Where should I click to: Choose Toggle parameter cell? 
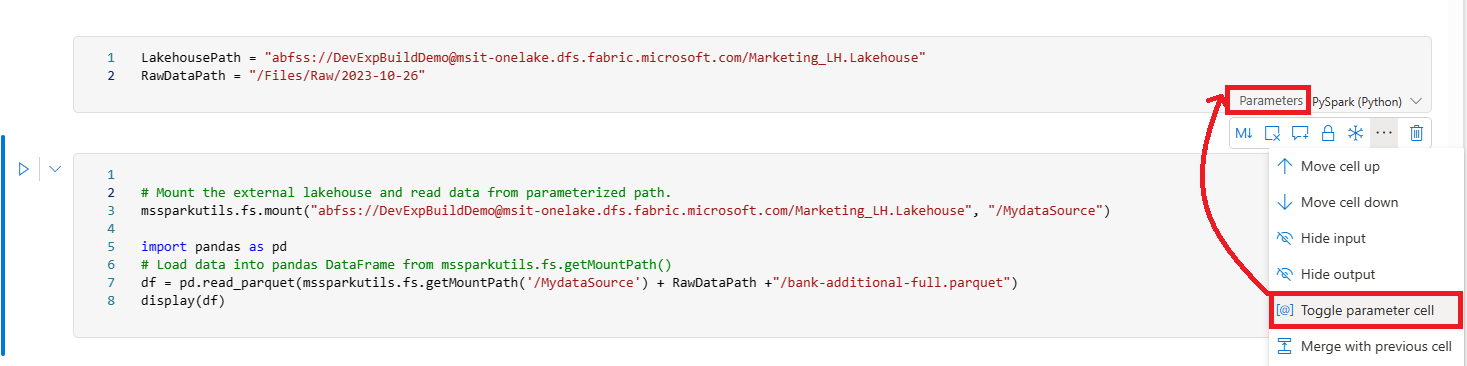[1367, 310]
